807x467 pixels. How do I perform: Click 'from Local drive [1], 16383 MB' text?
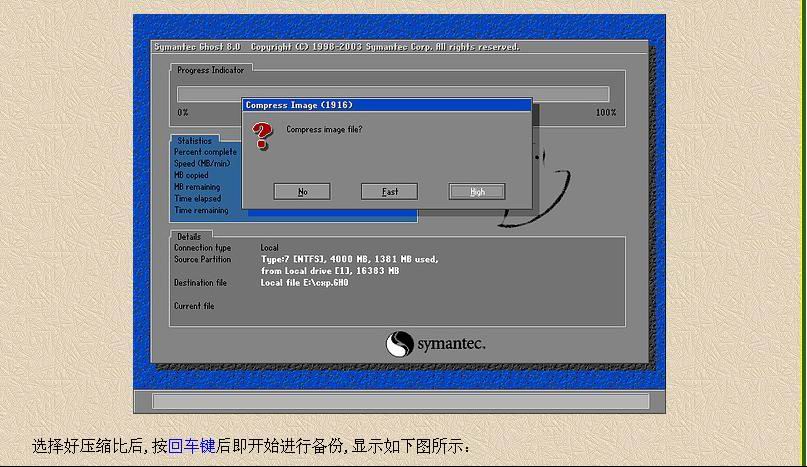point(330,271)
